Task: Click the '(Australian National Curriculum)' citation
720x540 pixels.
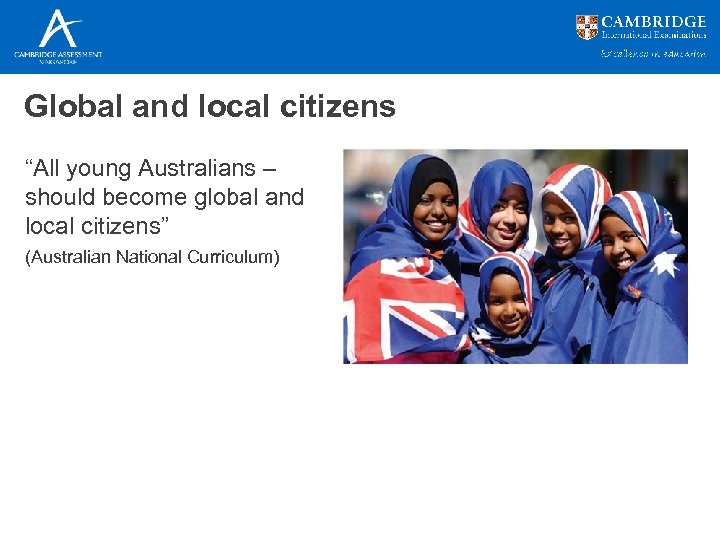Action: pos(152,257)
